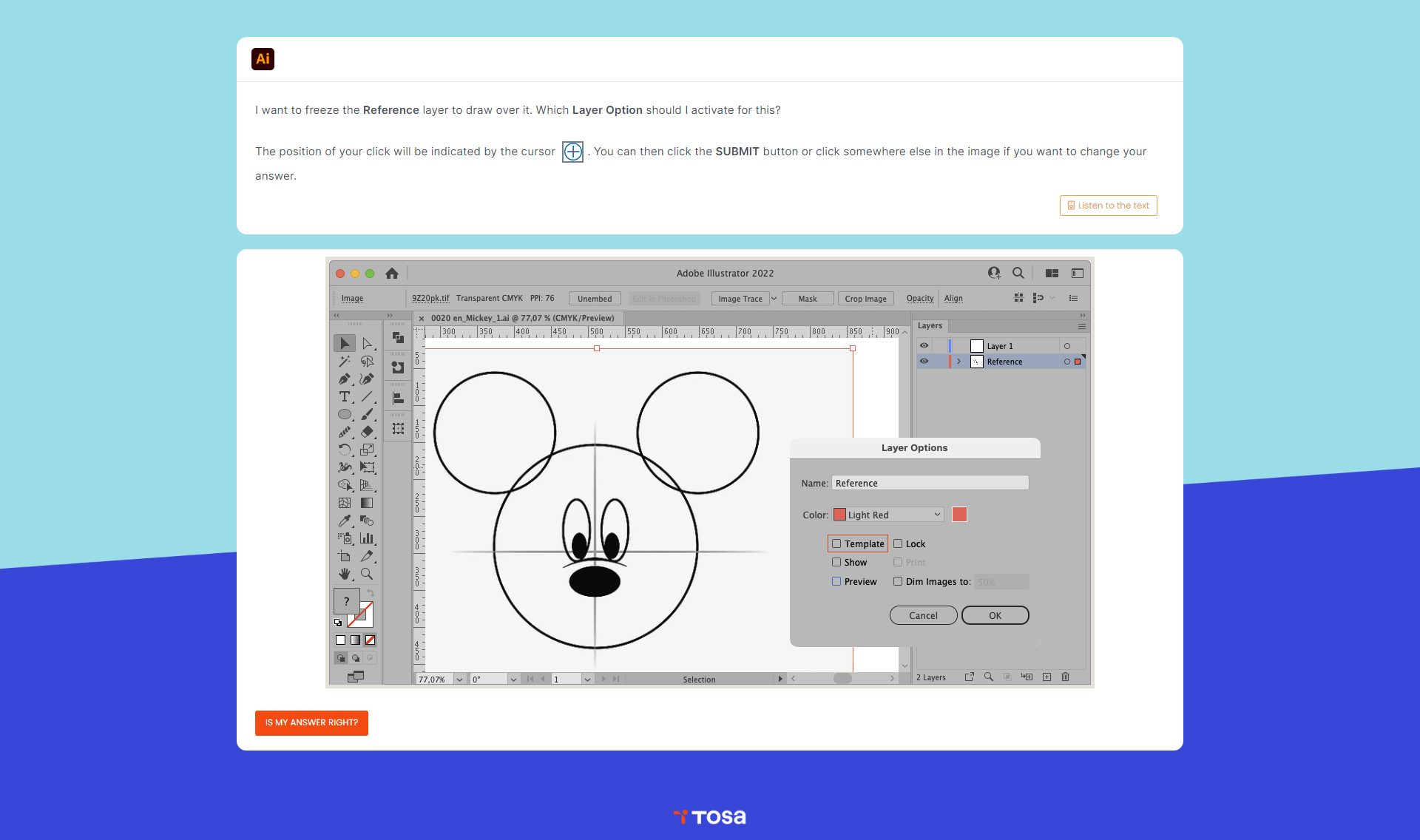Click the Name field containing Reference
Image resolution: width=1420 pixels, height=840 pixels.
point(930,483)
